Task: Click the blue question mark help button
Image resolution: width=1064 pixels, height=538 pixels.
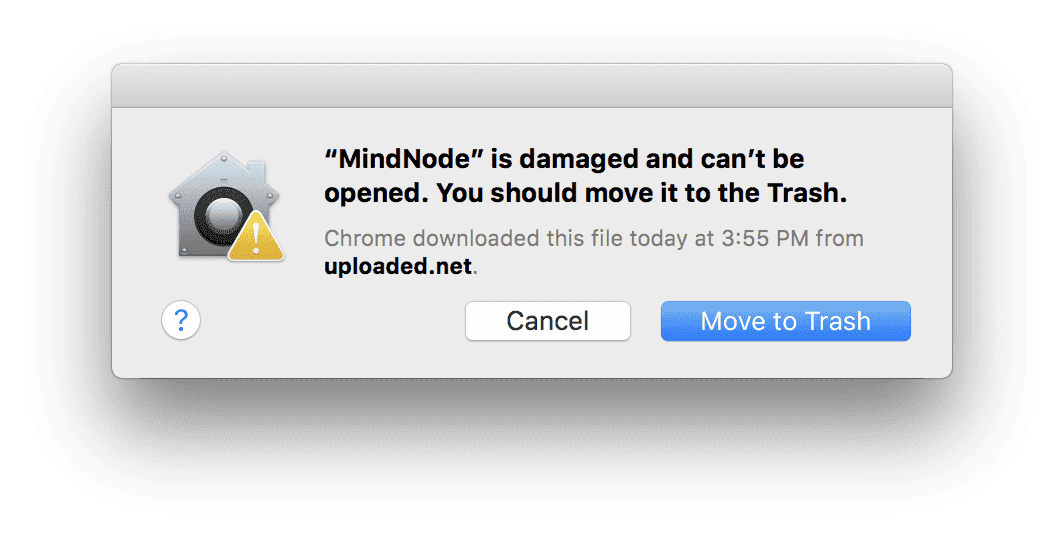Action: pos(181,320)
